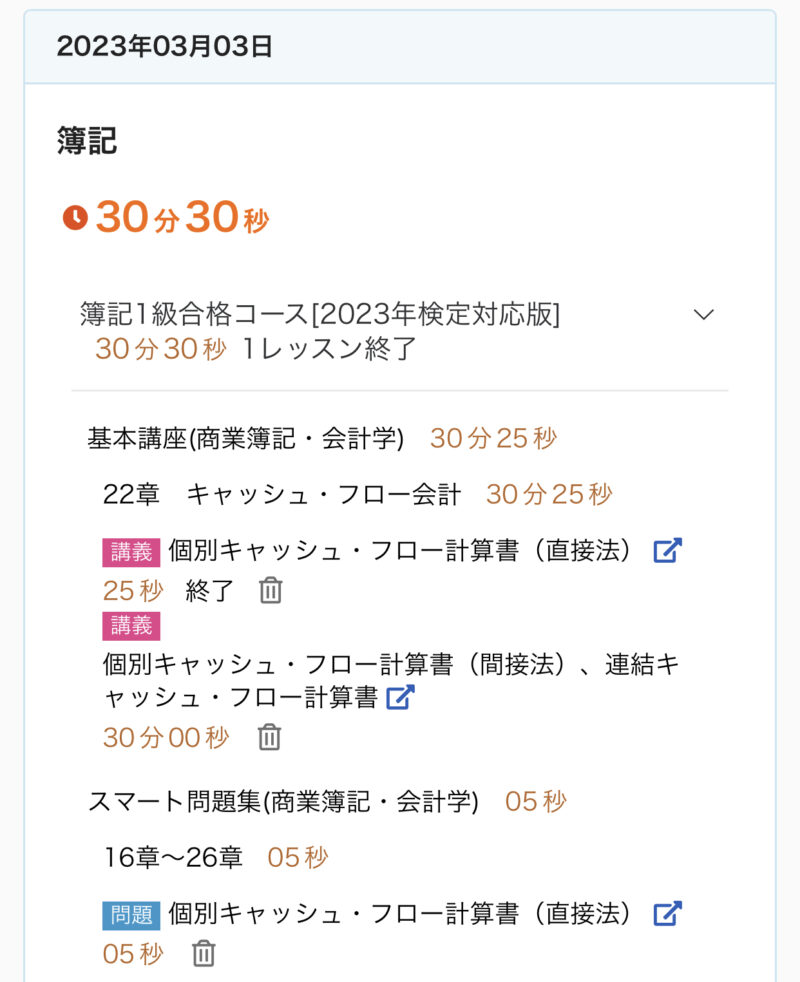The width and height of the screenshot is (800, 982).
Task: Click 22章 キャッシュ・フロー会計 chapter
Action: pyautogui.click(x=282, y=494)
